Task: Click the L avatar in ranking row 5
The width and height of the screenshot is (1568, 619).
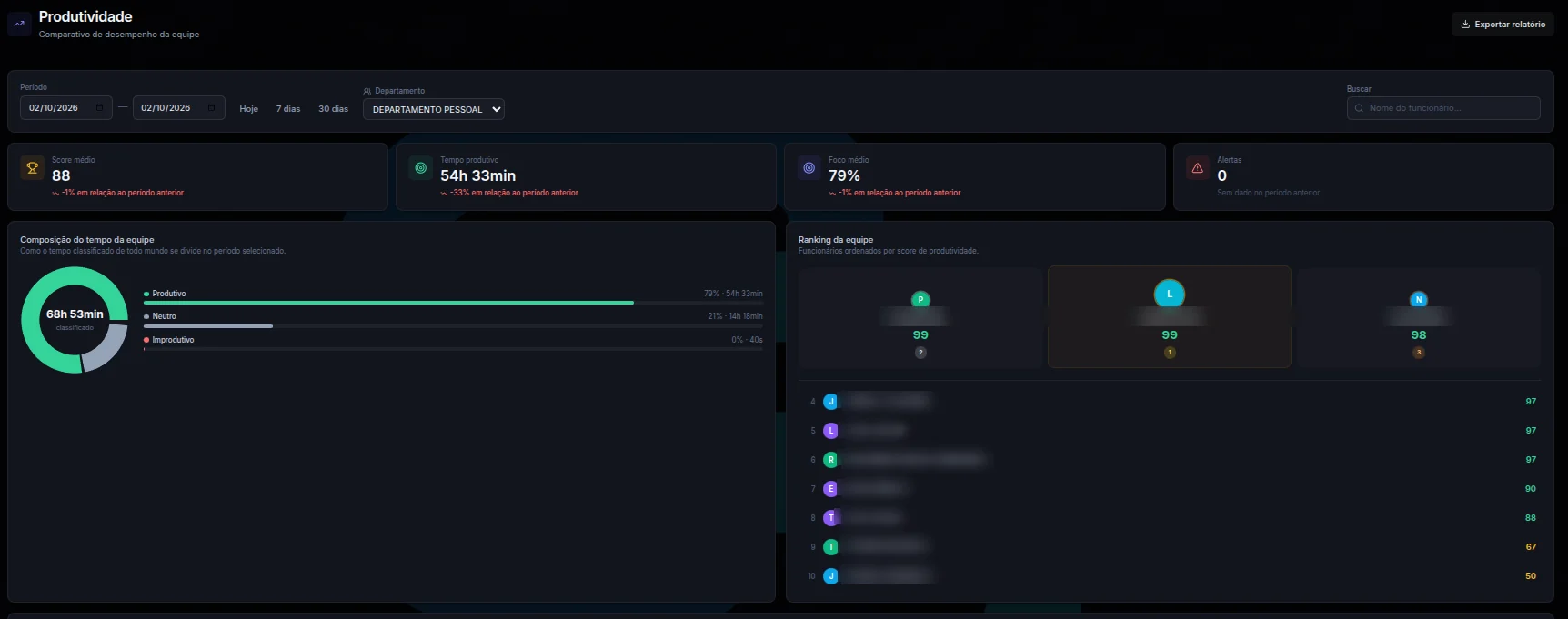Action: click(830, 431)
